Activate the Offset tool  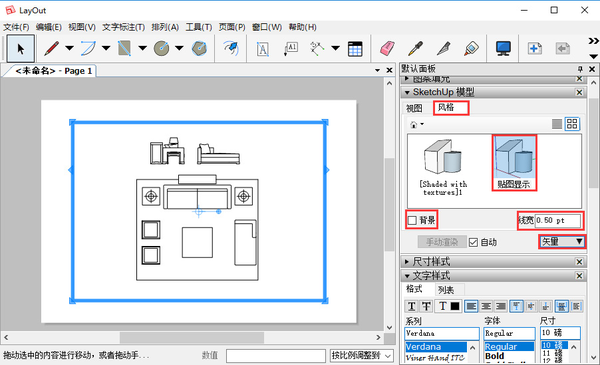pos(231,49)
